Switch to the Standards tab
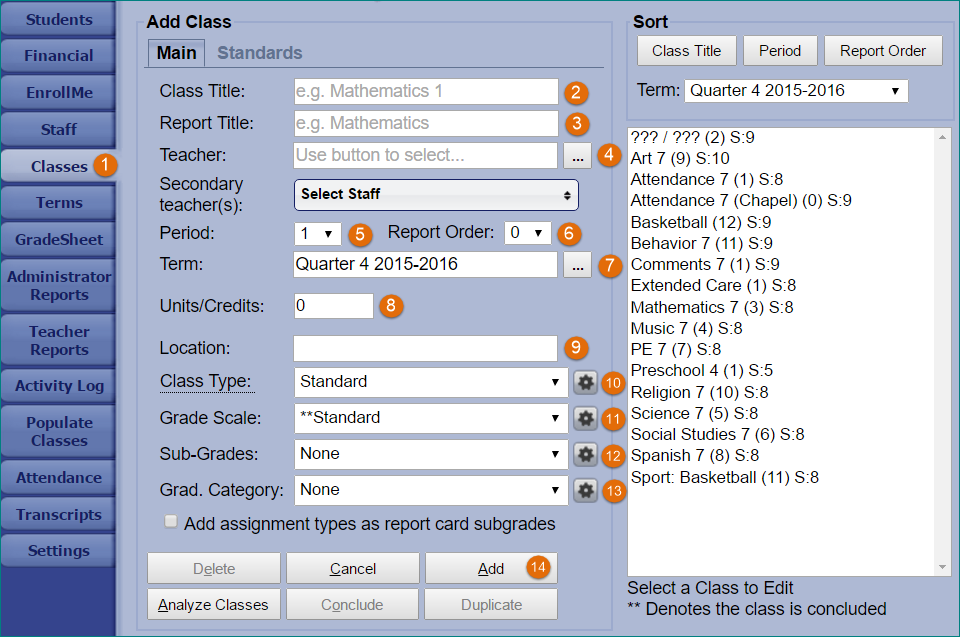The width and height of the screenshot is (960, 637). click(x=259, y=53)
